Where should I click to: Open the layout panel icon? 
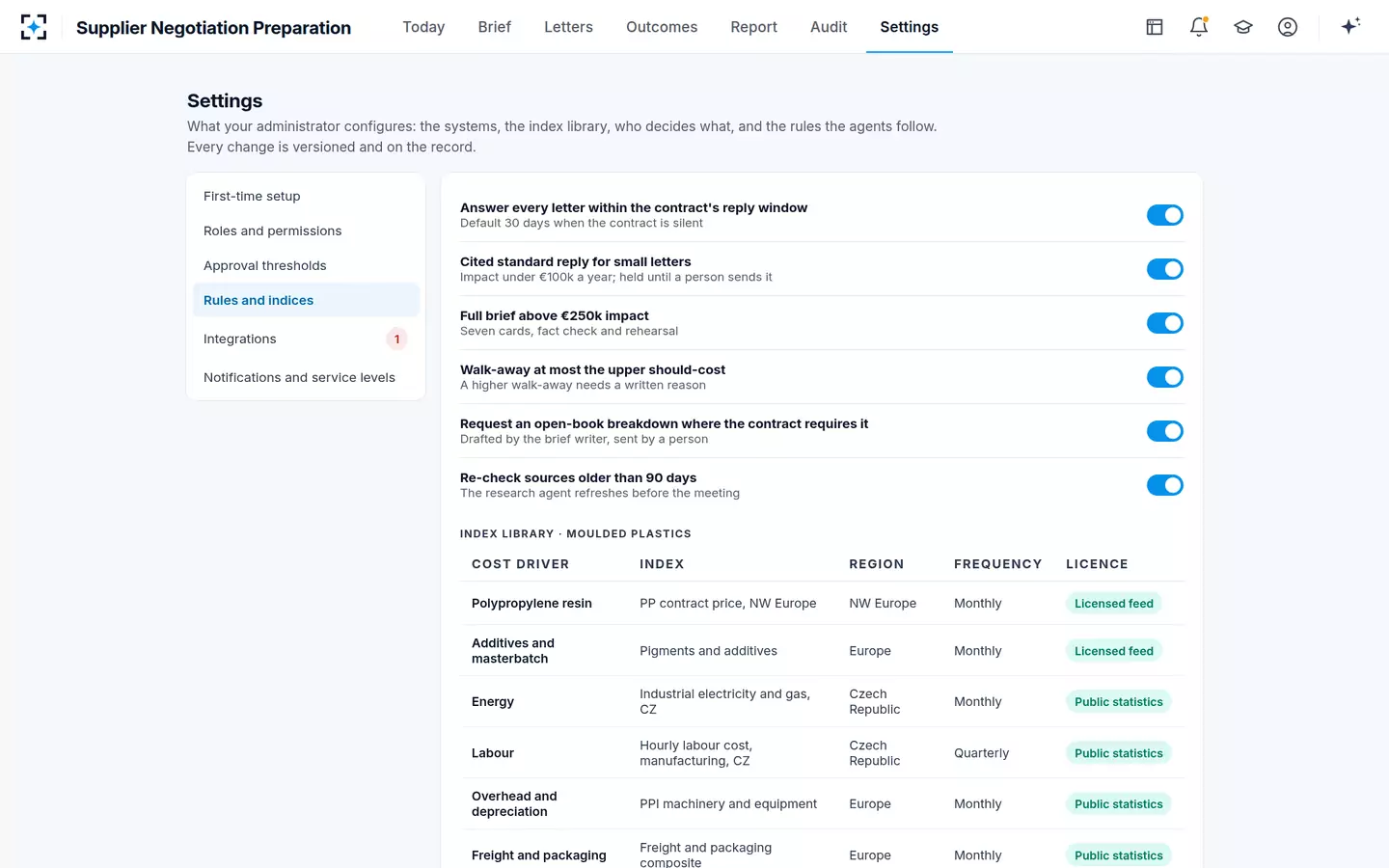pyautogui.click(x=1155, y=27)
